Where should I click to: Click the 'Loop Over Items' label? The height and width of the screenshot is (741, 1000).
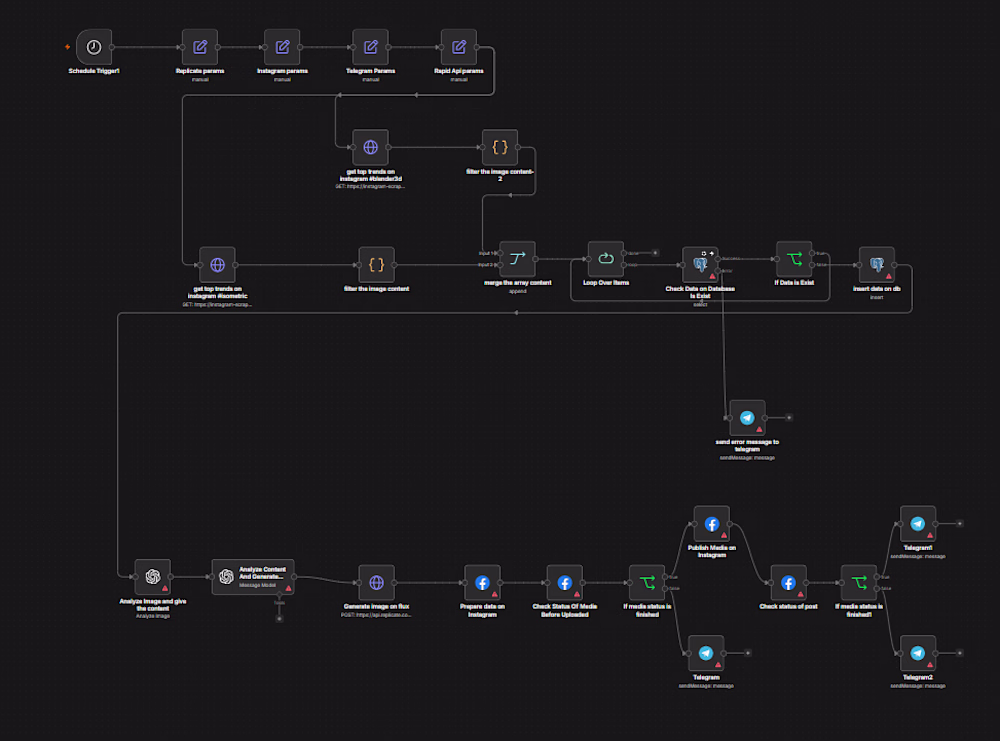[606, 282]
